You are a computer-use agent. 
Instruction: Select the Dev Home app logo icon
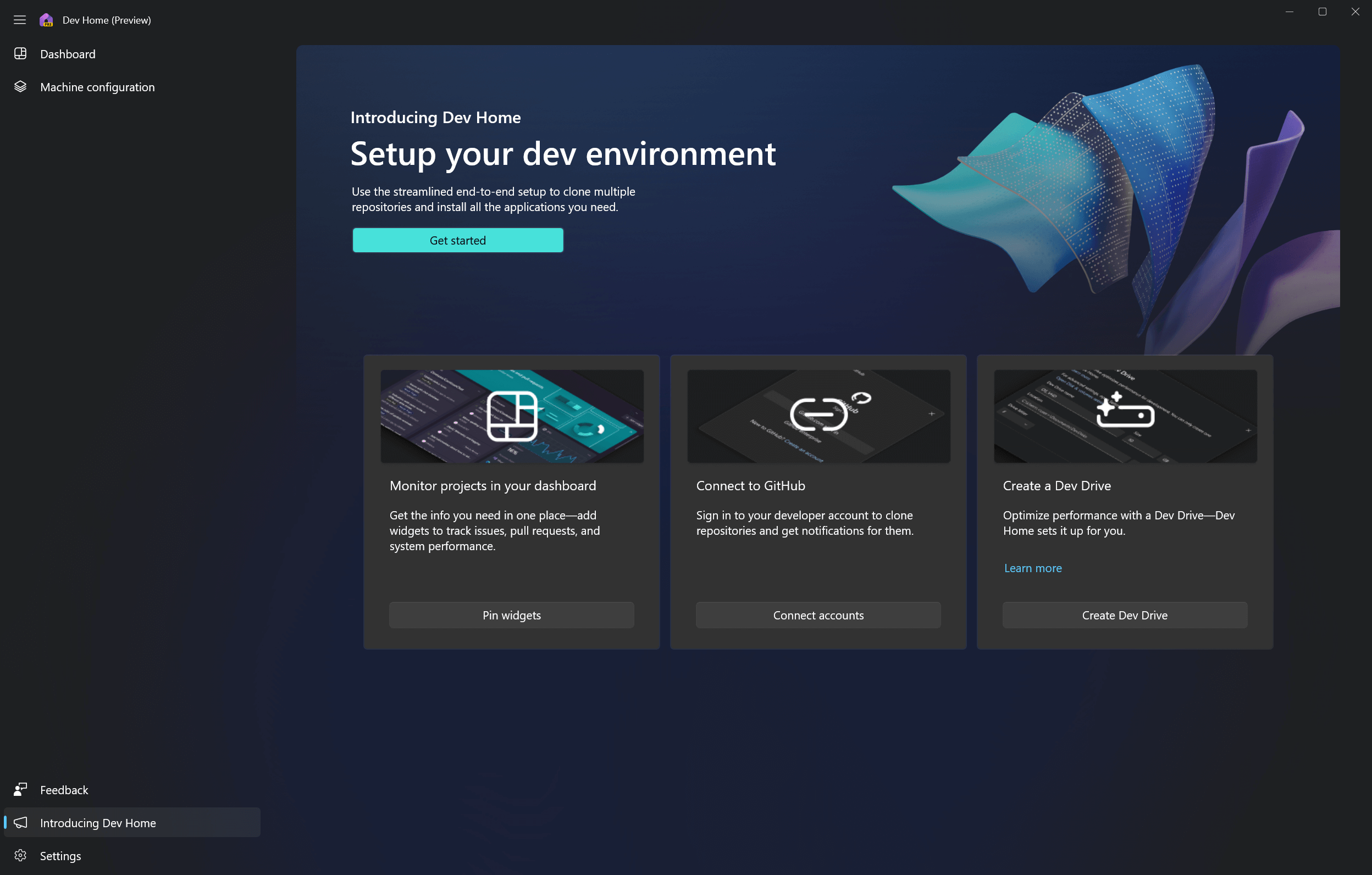(x=47, y=19)
